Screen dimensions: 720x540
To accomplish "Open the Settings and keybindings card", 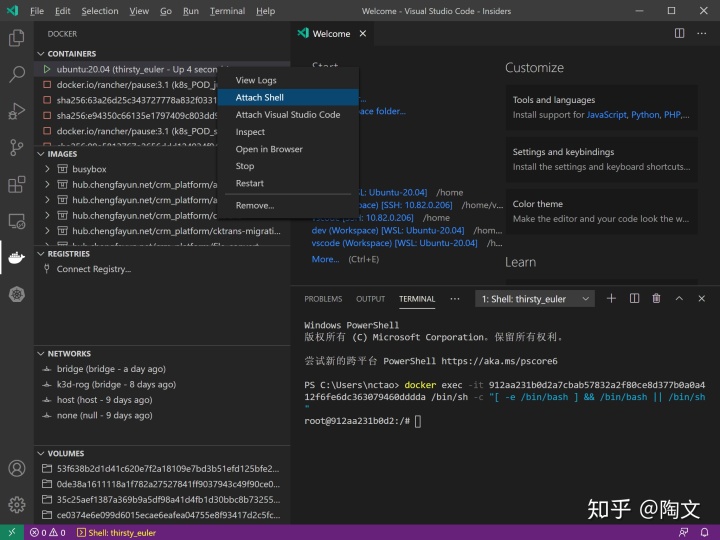I will pos(602,159).
